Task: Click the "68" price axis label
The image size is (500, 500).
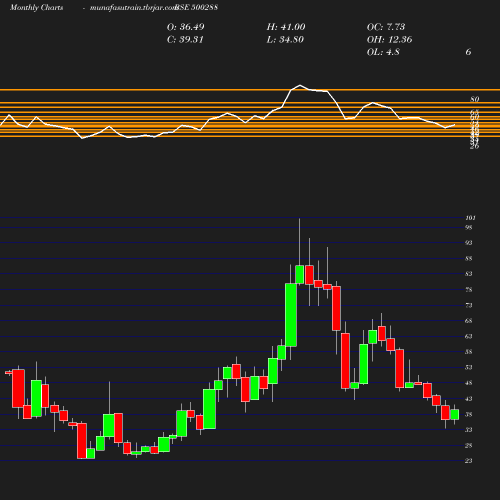Action: tap(469, 321)
